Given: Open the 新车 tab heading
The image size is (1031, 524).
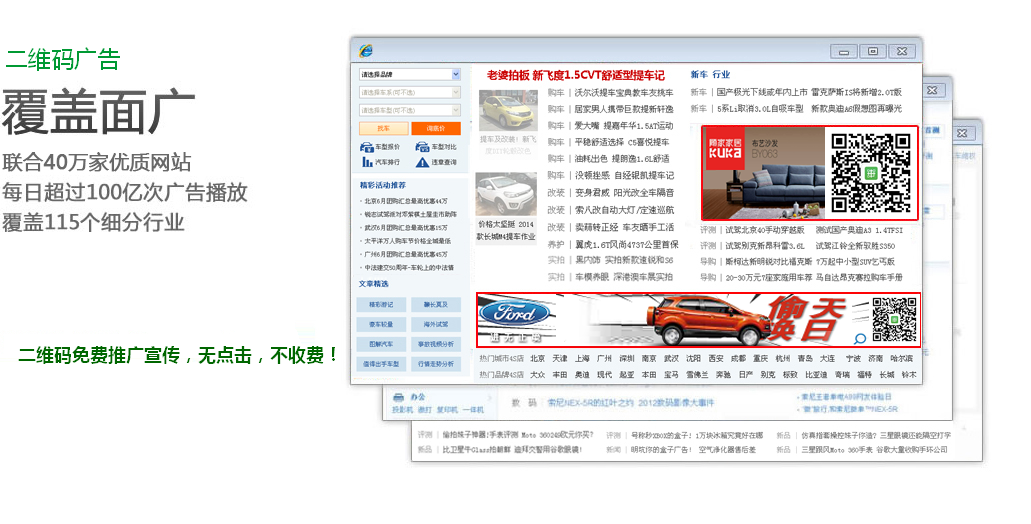Looking at the screenshot, I should (699, 74).
